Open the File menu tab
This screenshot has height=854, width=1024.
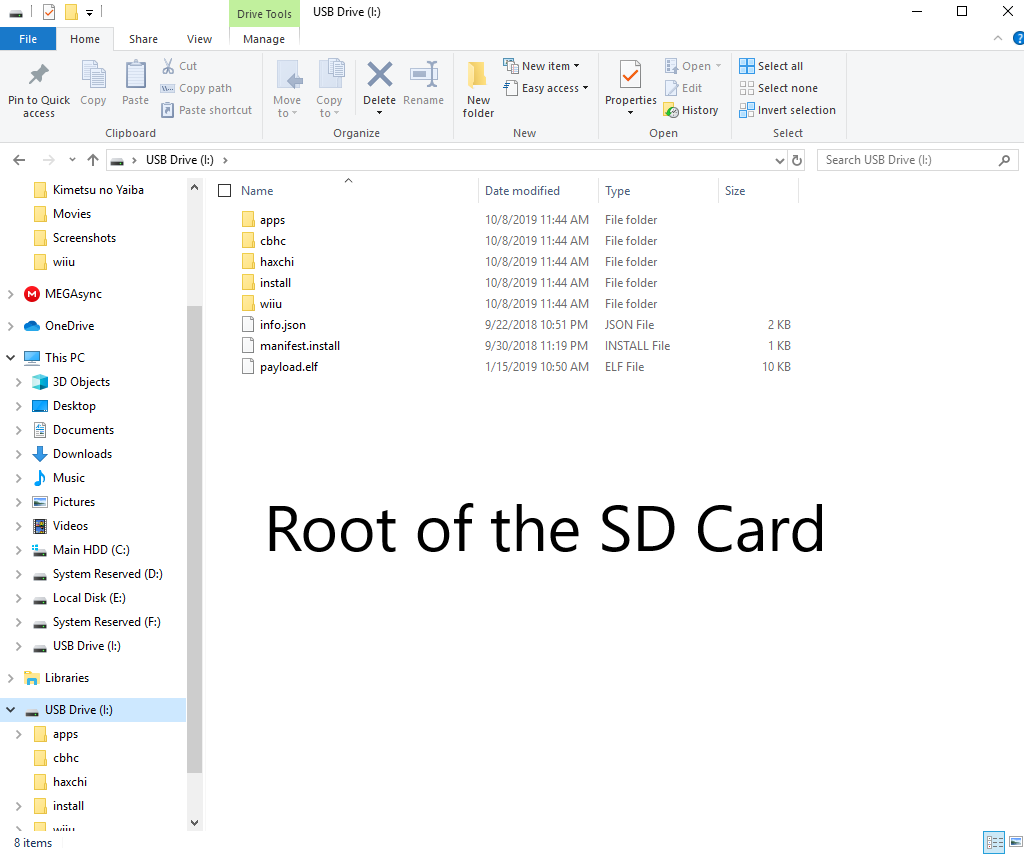(28, 39)
